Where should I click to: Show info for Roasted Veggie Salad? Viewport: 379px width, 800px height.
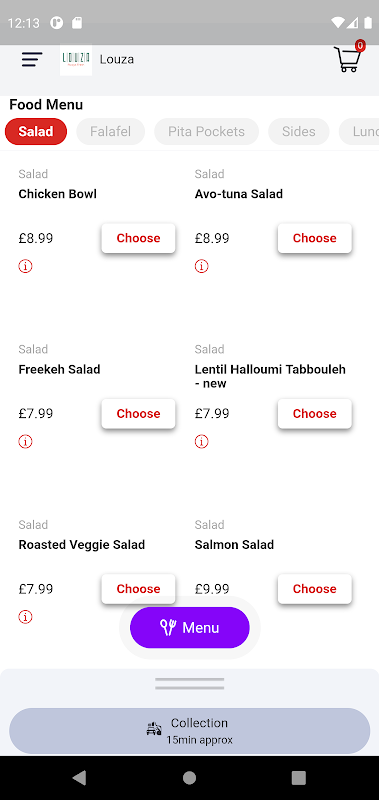26,617
